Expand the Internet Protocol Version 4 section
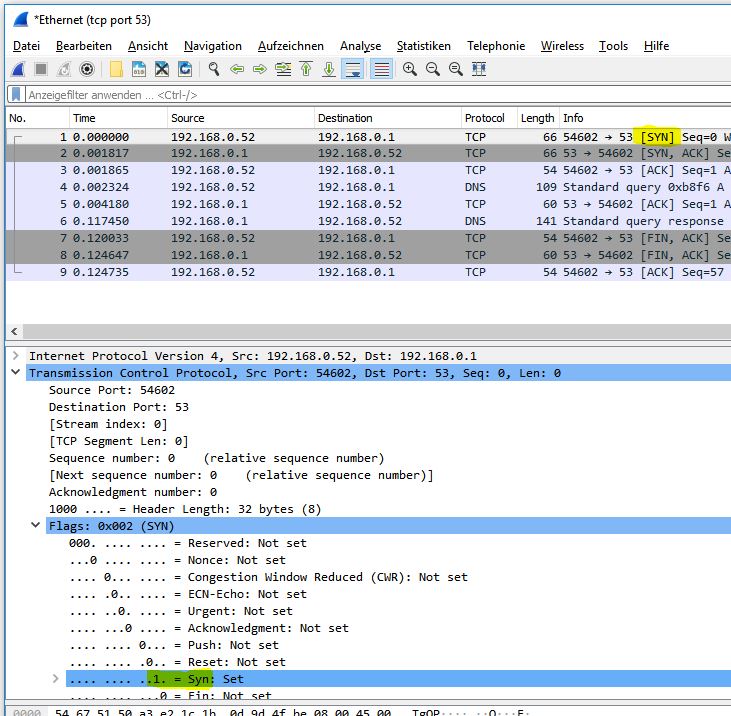 pyautogui.click(x=16, y=356)
